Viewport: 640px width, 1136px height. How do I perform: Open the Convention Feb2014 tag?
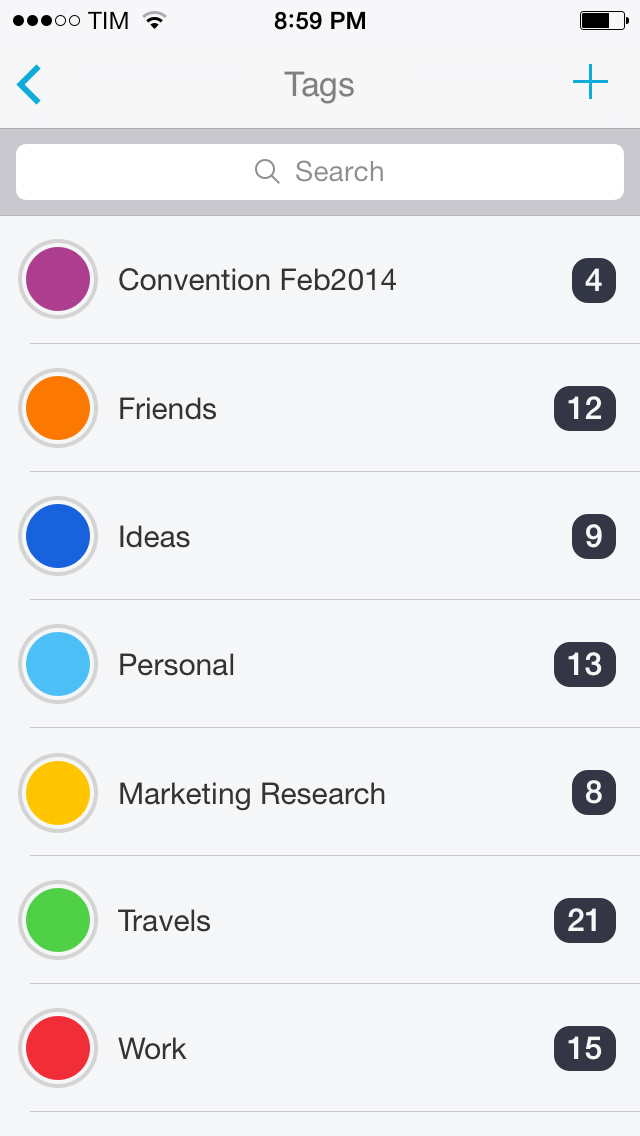257,280
